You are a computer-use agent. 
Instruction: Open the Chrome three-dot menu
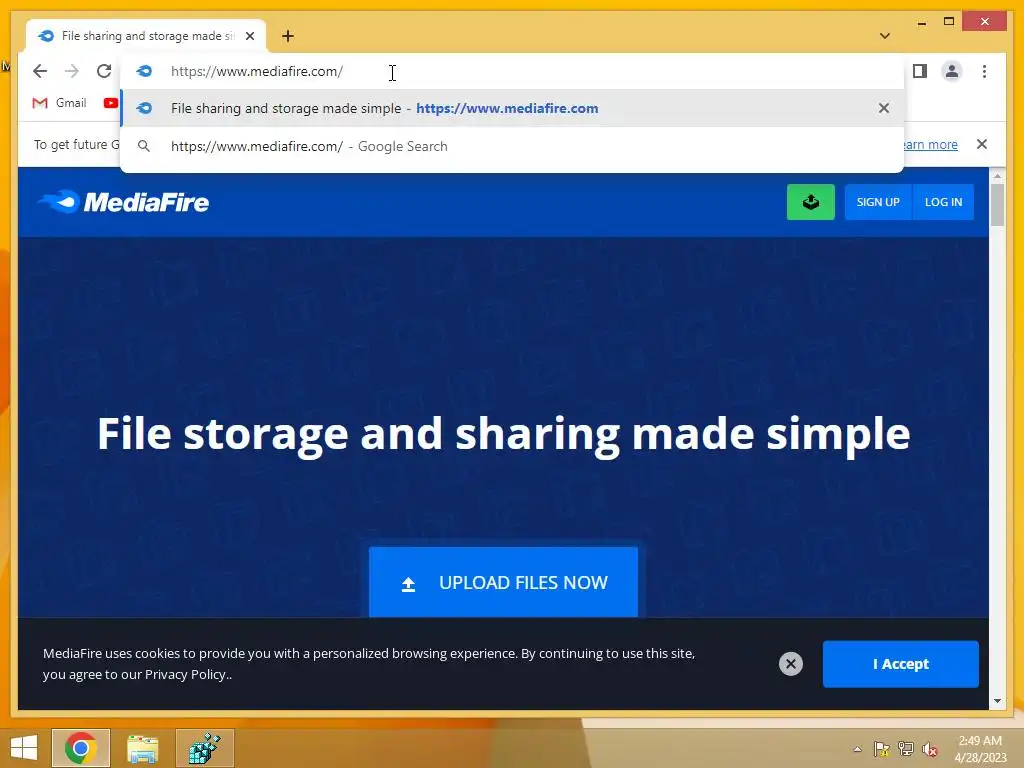[984, 71]
